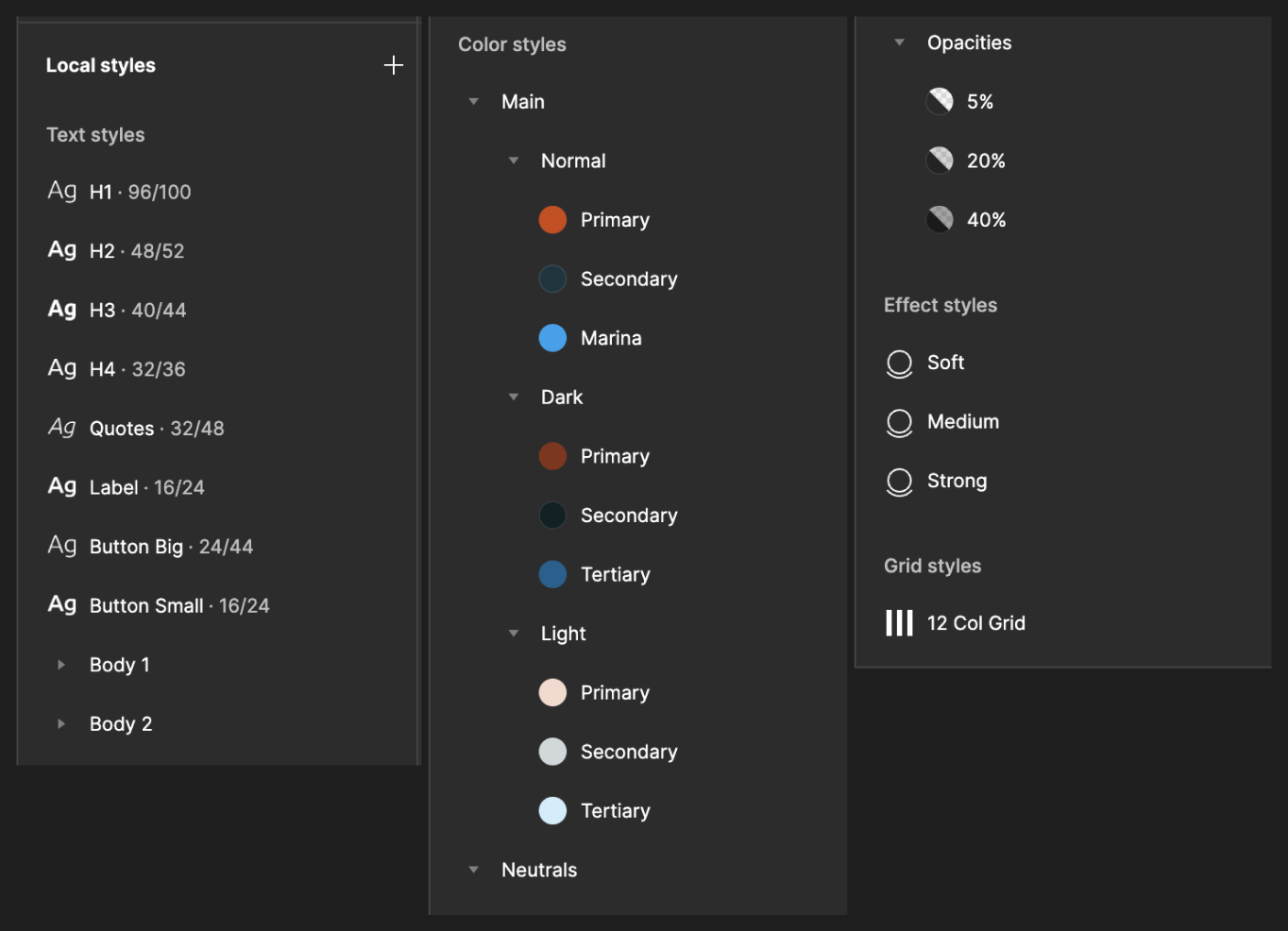This screenshot has width=1288, height=931.
Task: Expand the Body 2 text style group
Action: point(61,724)
